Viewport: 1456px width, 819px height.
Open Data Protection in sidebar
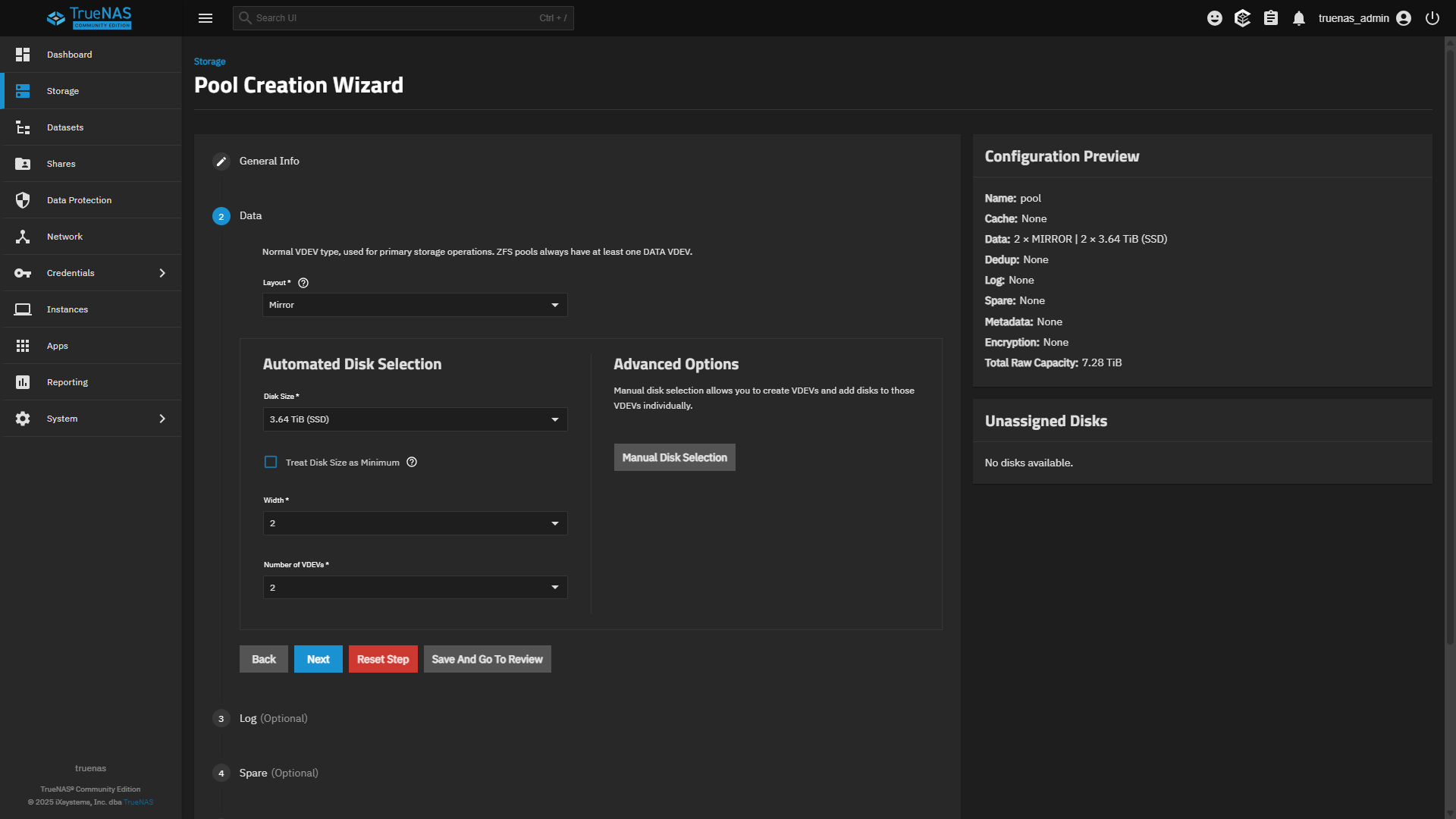[79, 200]
